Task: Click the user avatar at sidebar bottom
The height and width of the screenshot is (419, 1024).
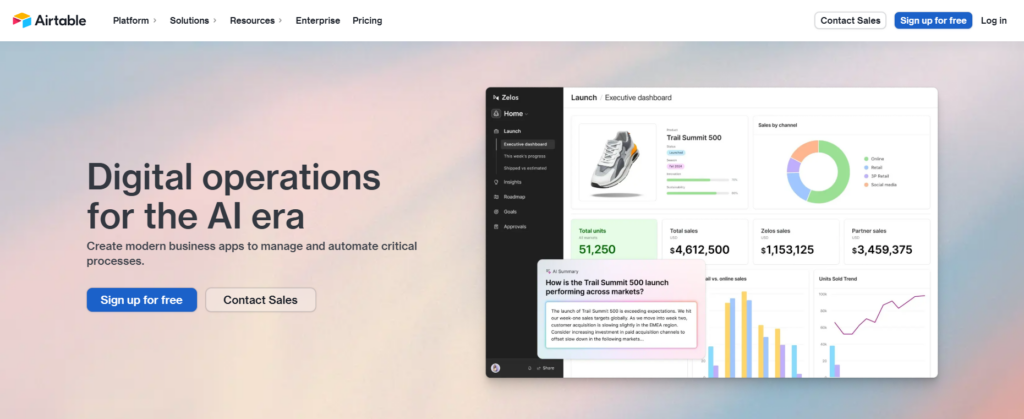Action: [496, 368]
